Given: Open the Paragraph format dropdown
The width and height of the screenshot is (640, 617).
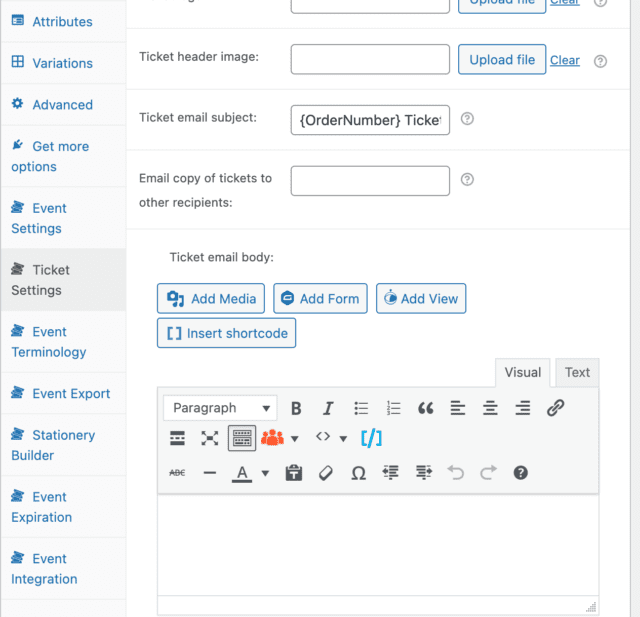Looking at the screenshot, I should tap(220, 408).
